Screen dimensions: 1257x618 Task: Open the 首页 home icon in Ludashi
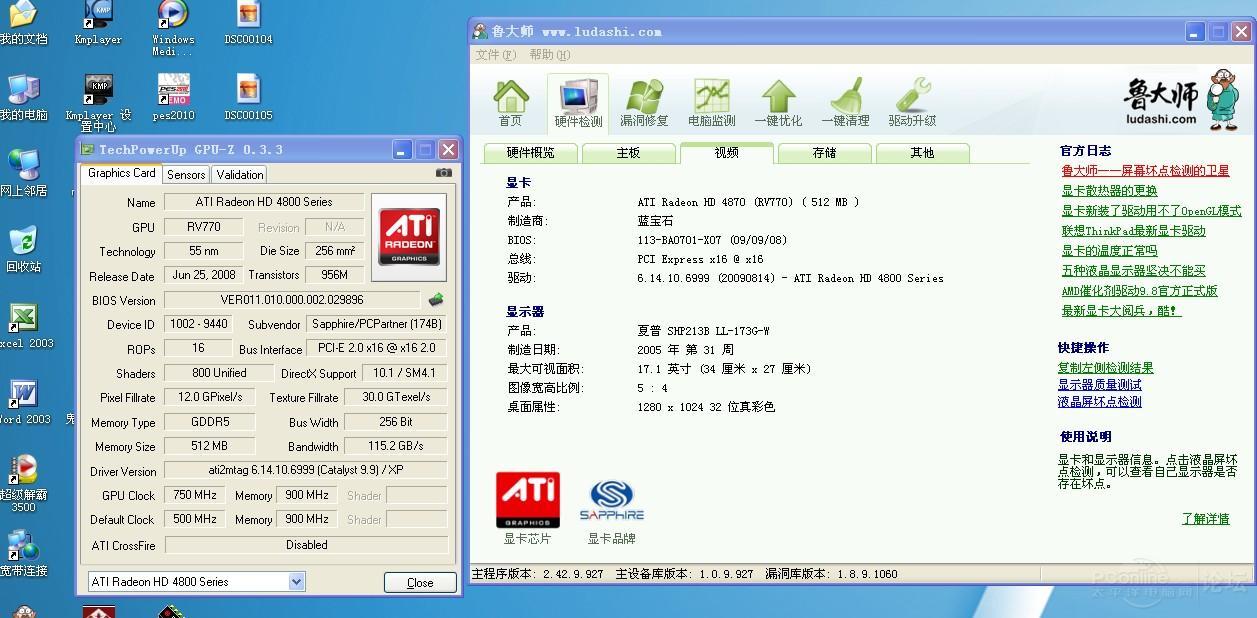pyautogui.click(x=511, y=102)
